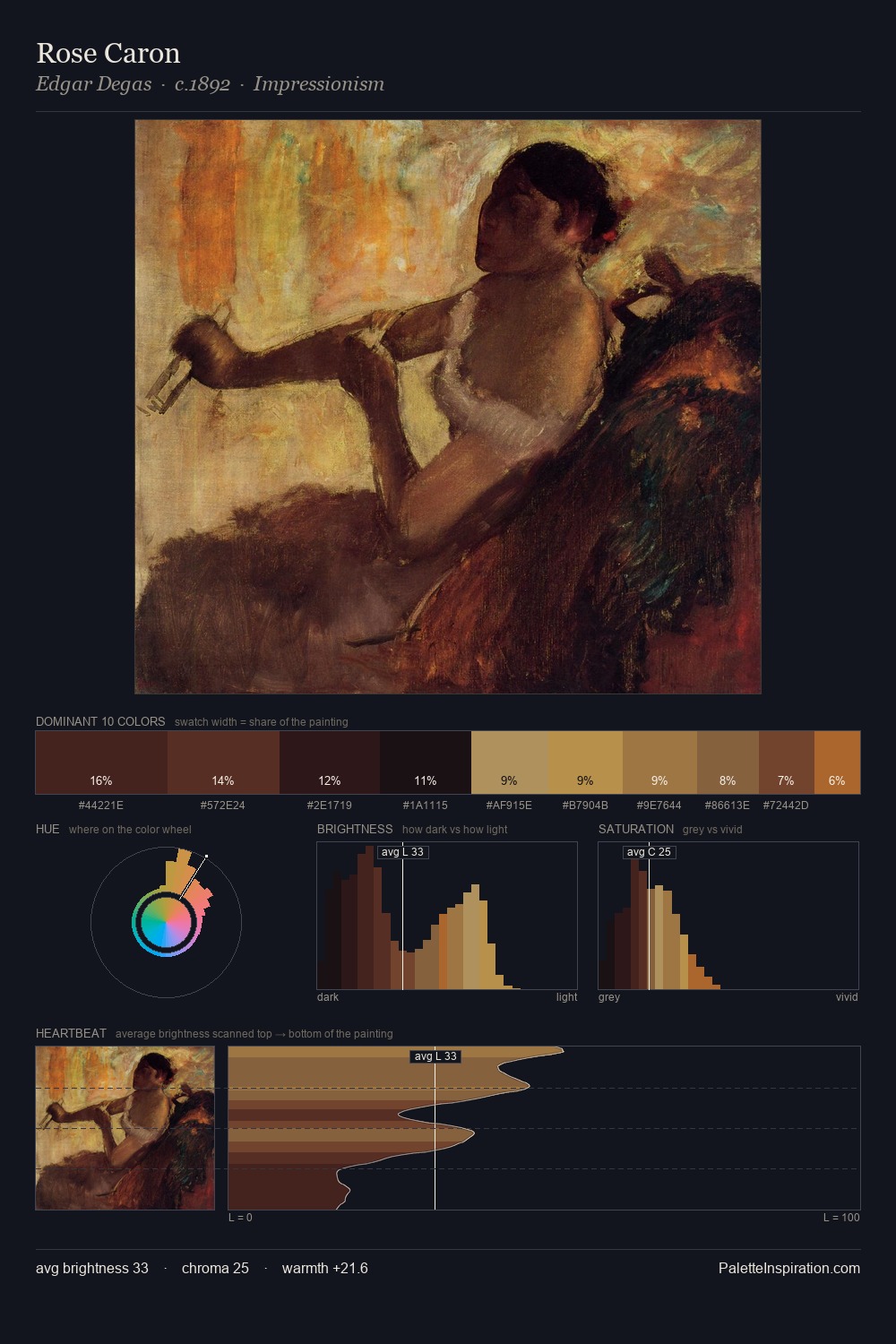Click the "BRIGHTNESS" section heading
The width and height of the screenshot is (896, 1344).
355,829
